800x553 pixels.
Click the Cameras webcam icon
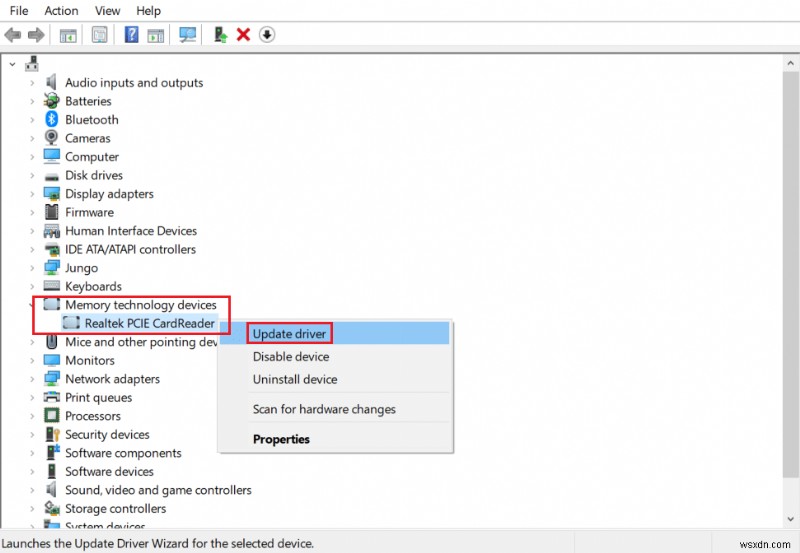51,138
